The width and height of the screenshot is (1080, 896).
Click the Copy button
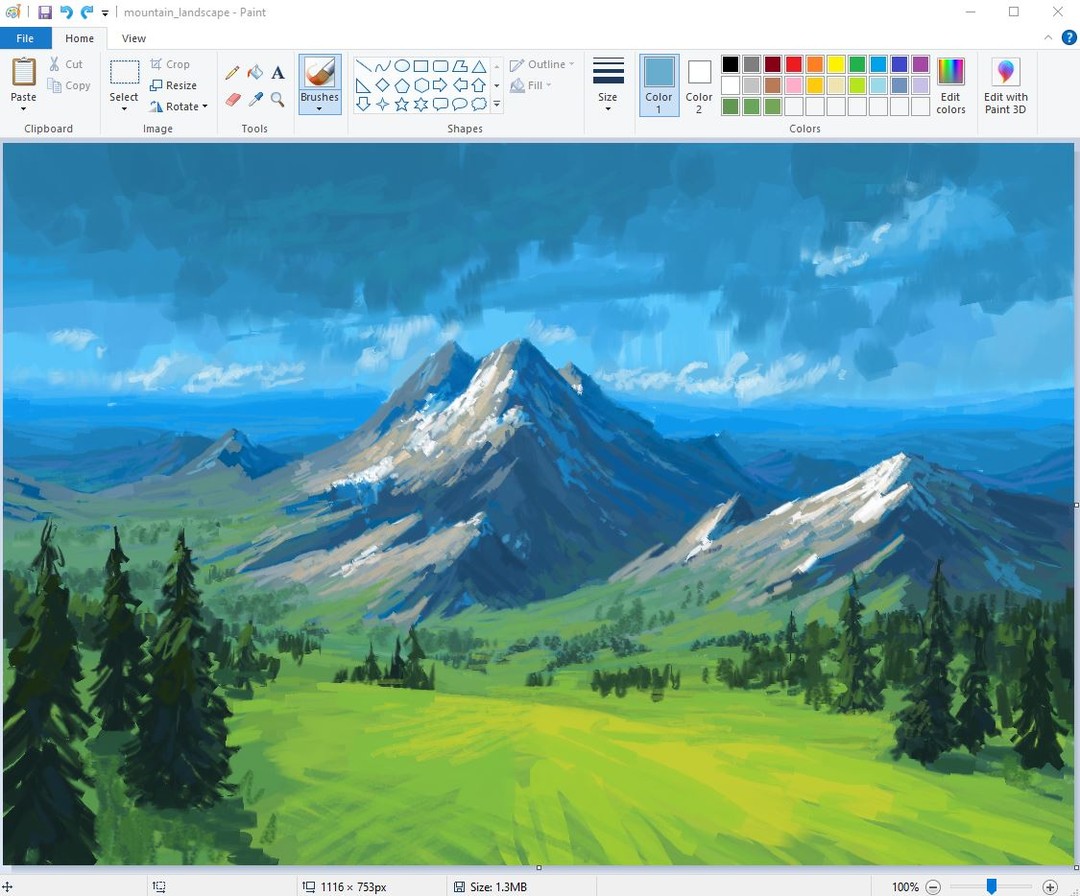point(69,85)
